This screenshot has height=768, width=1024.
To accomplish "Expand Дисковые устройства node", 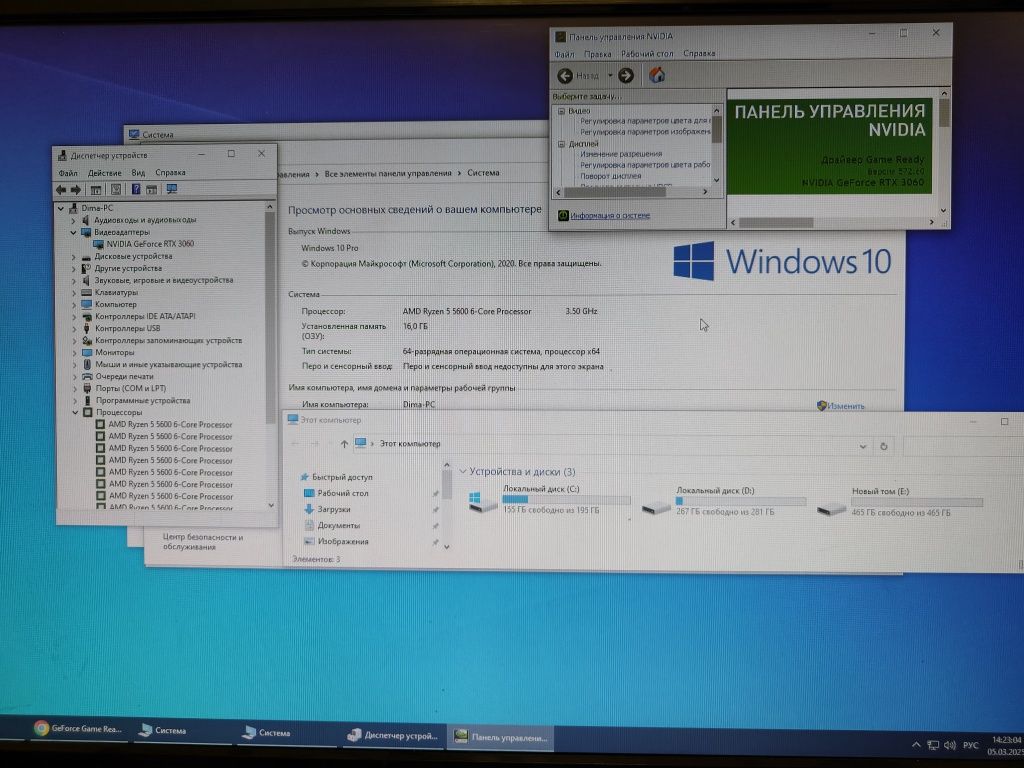I will [x=74, y=257].
